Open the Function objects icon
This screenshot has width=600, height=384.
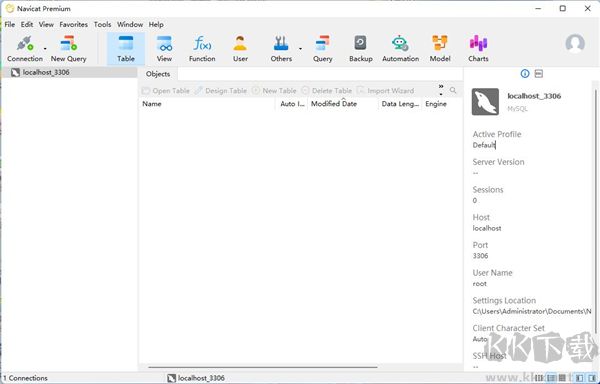[202, 49]
